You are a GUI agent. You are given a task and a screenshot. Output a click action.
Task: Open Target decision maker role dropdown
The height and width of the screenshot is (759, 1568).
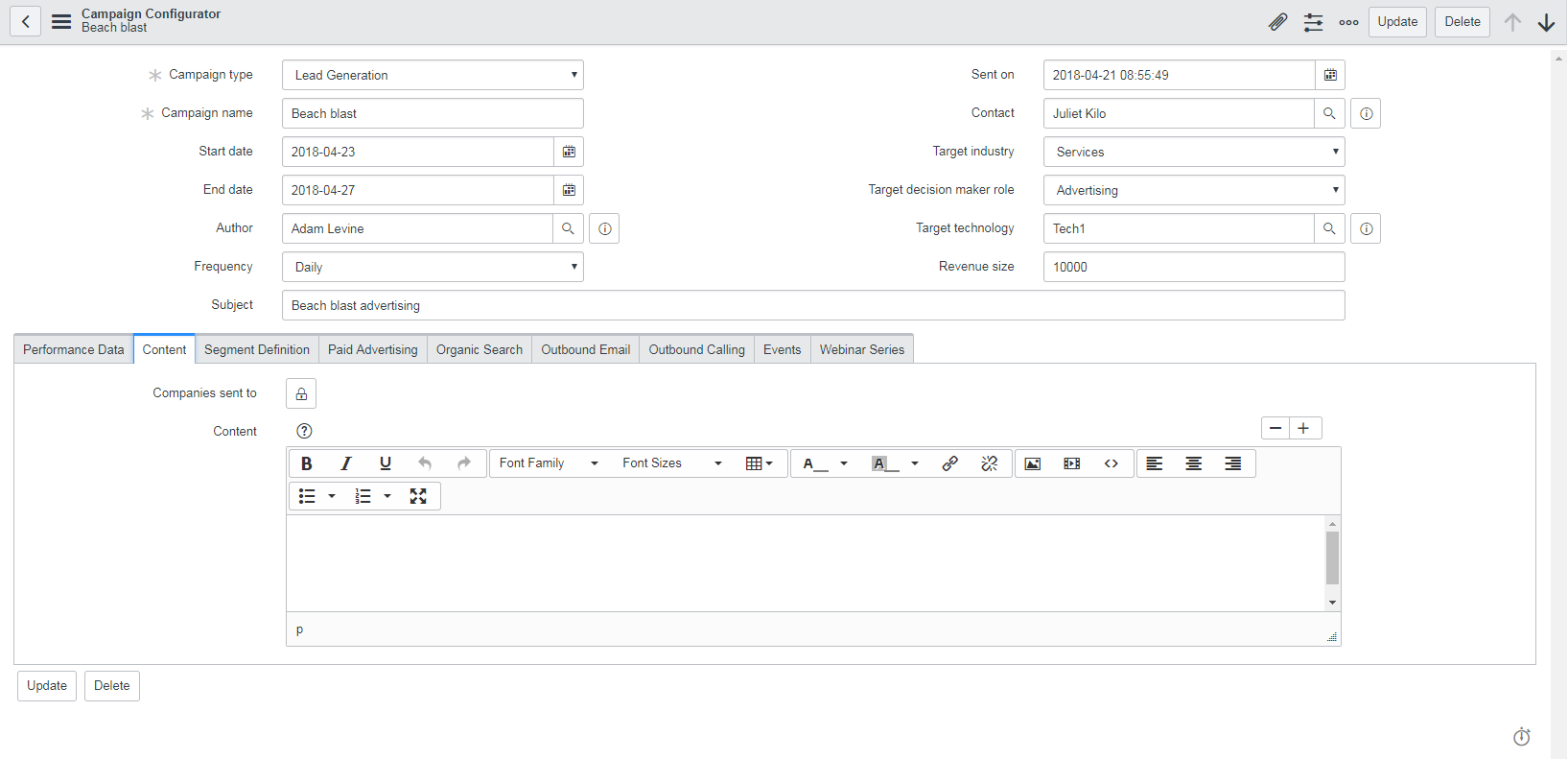tap(1194, 190)
